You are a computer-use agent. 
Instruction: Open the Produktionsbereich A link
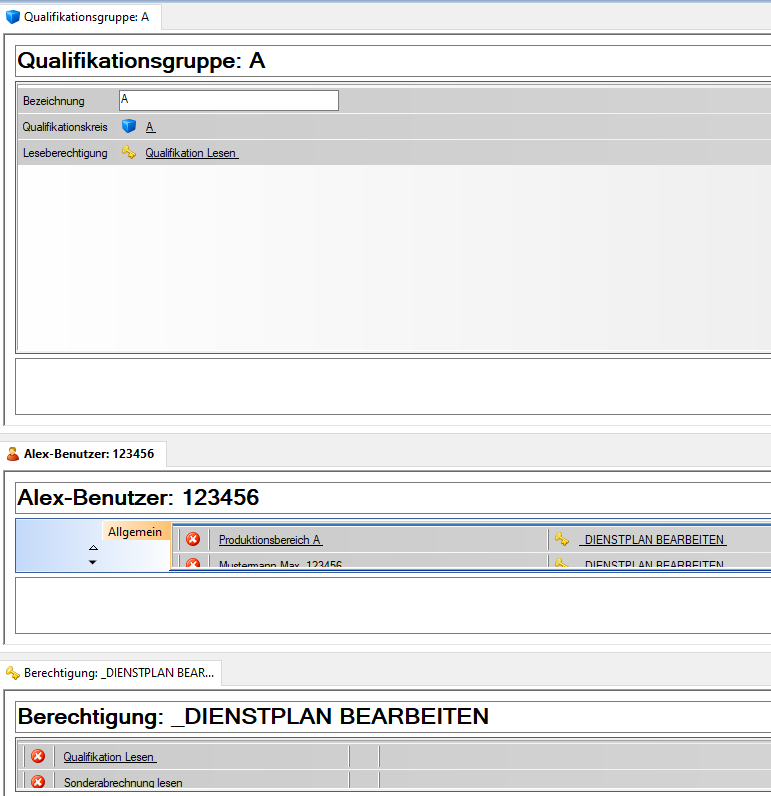[x=270, y=540]
